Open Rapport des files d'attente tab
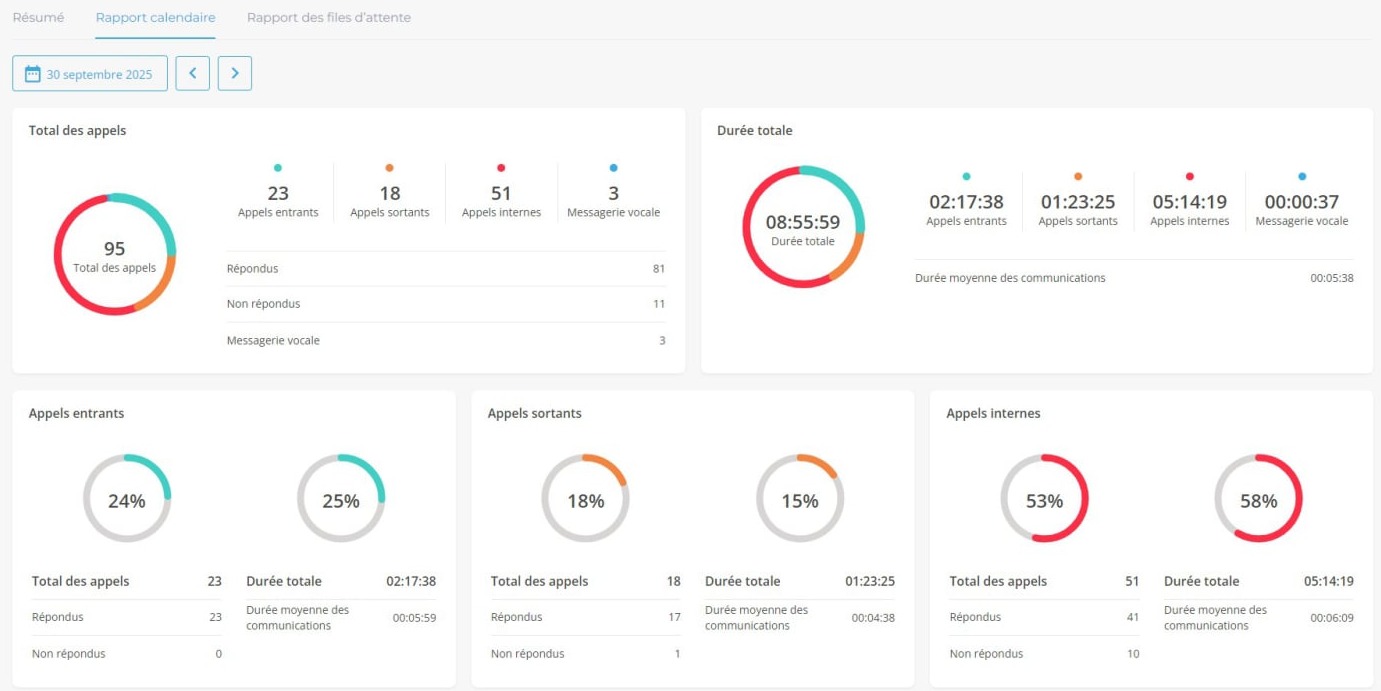Screen dimensions: 1381x691 pos(328,18)
